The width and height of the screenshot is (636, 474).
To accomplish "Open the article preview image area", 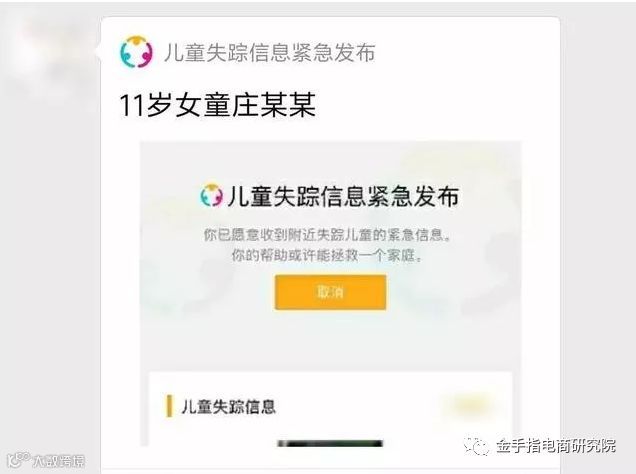I will click(x=331, y=294).
